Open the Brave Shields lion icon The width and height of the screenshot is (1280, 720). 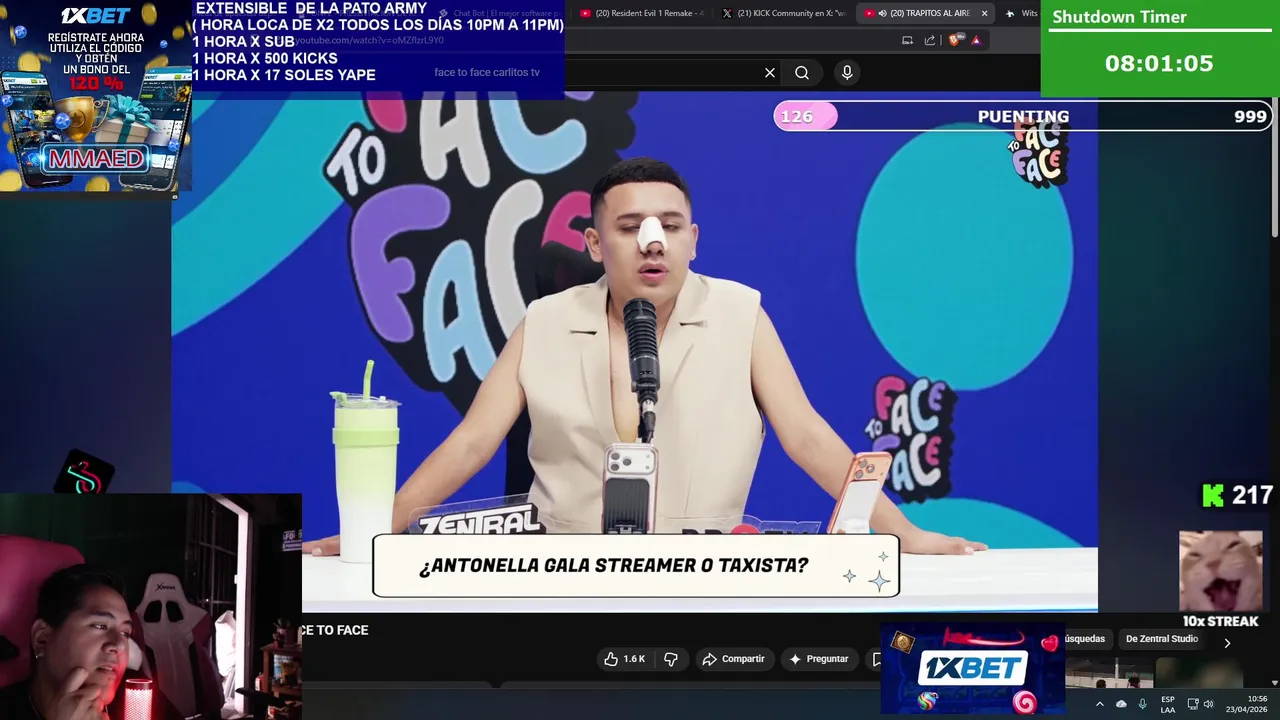point(955,40)
